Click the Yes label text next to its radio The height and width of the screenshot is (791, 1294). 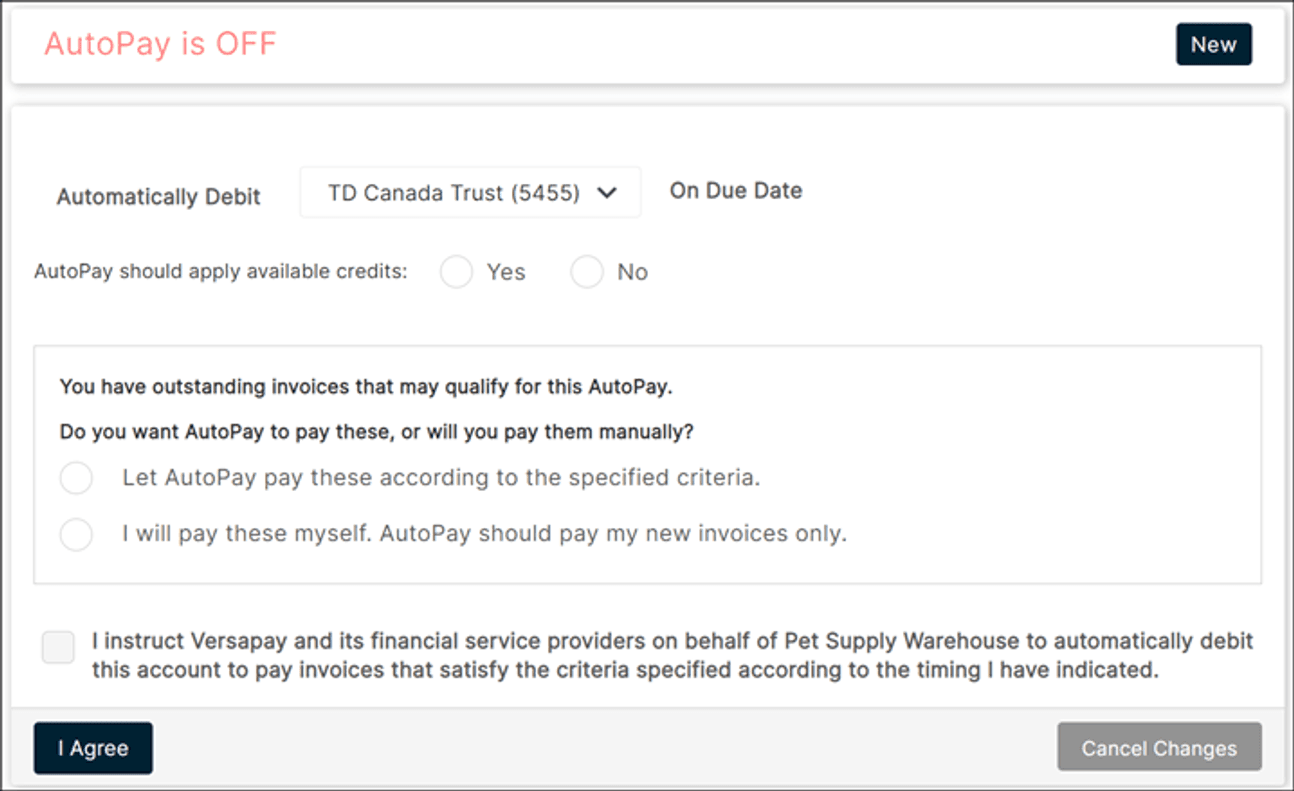pos(506,272)
